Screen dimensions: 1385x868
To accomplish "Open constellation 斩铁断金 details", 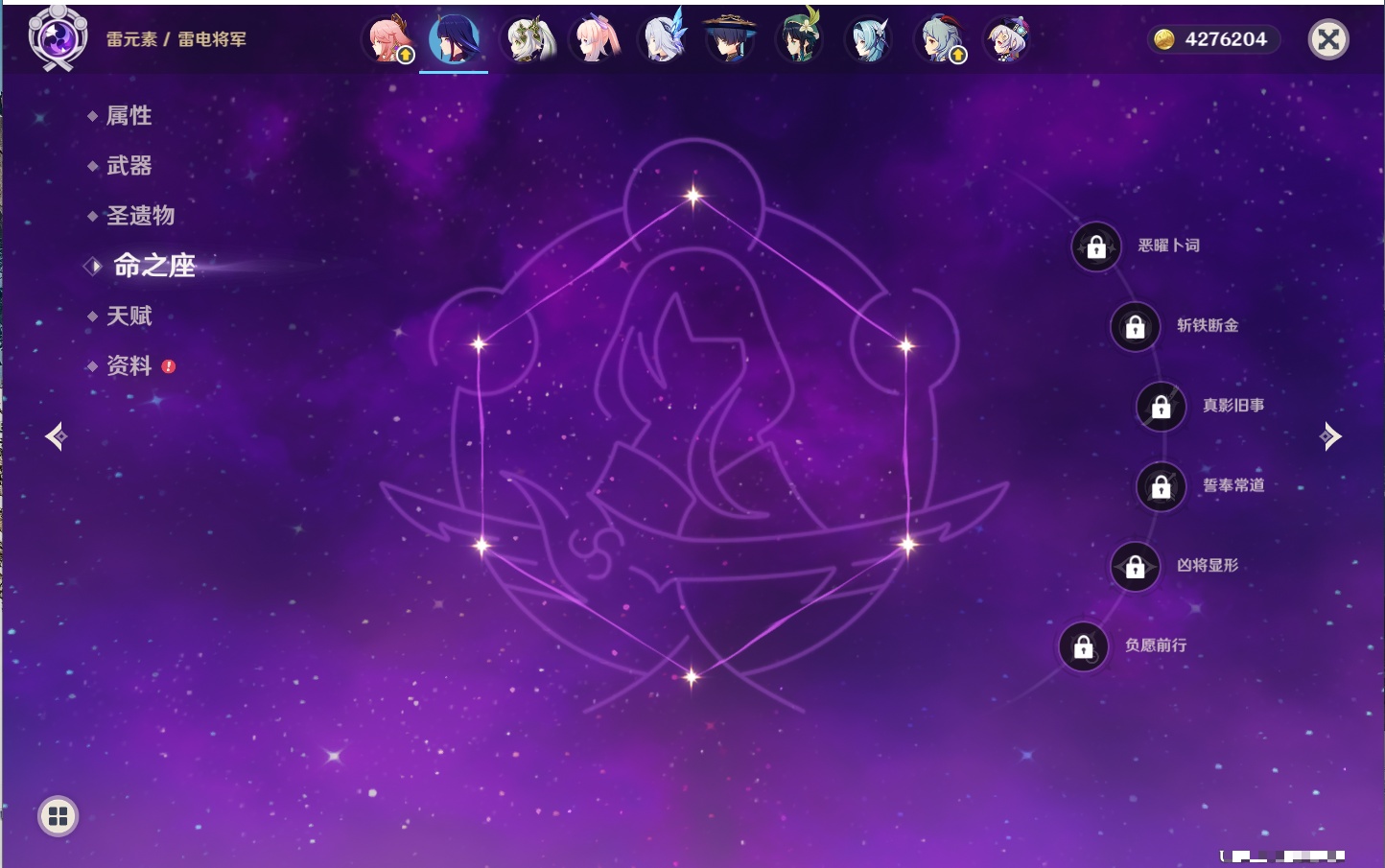I will pyautogui.click(x=1208, y=325).
